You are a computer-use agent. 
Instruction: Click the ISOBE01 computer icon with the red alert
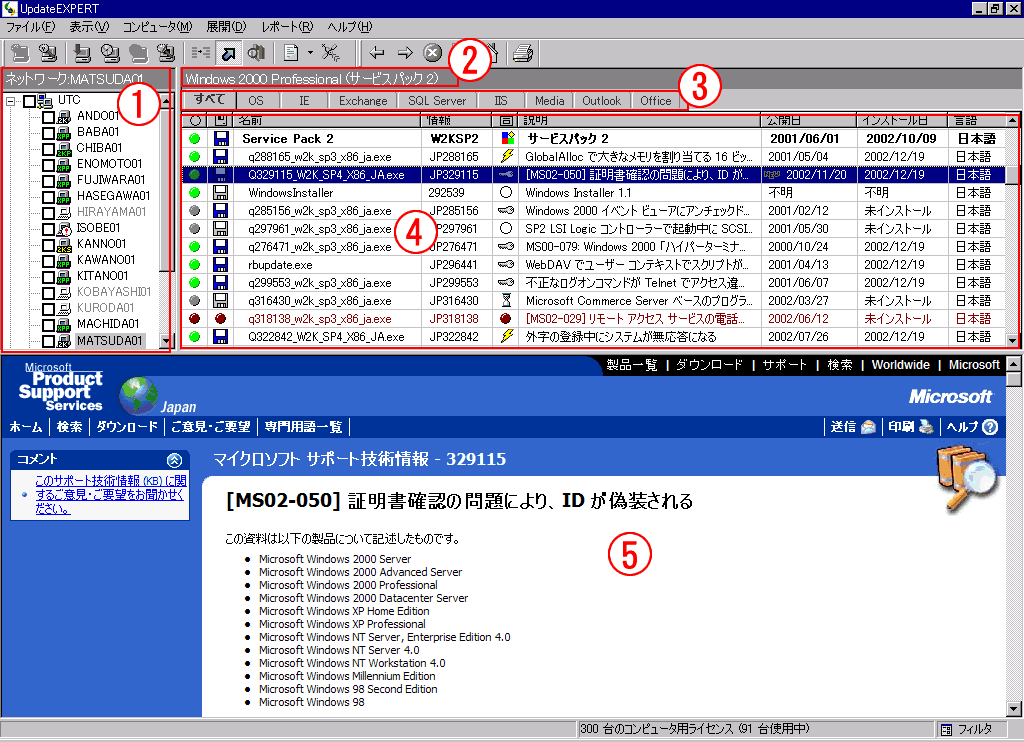pyautogui.click(x=64, y=229)
